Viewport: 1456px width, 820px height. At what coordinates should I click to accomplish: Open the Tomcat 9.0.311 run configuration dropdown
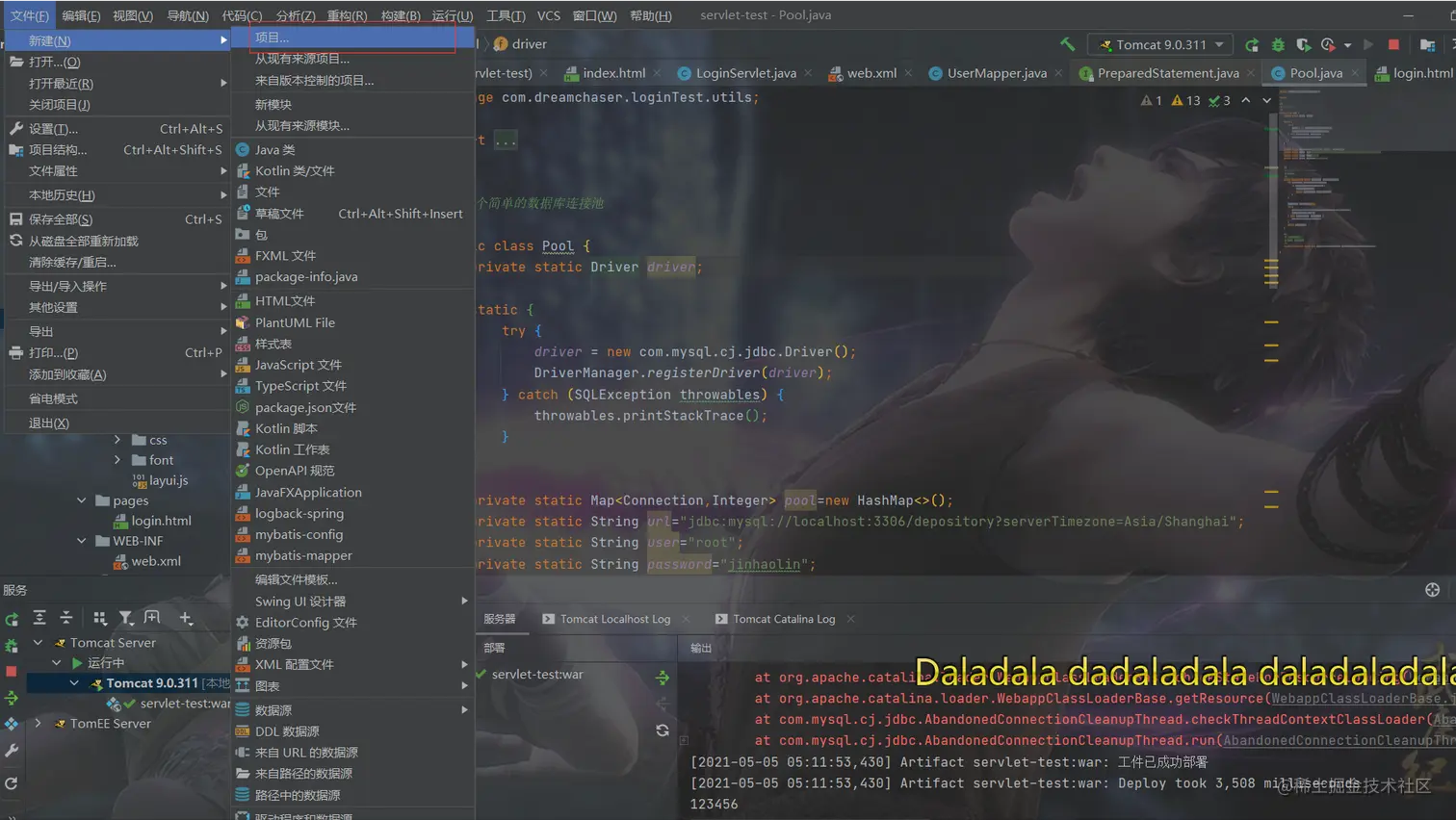pos(1160,44)
